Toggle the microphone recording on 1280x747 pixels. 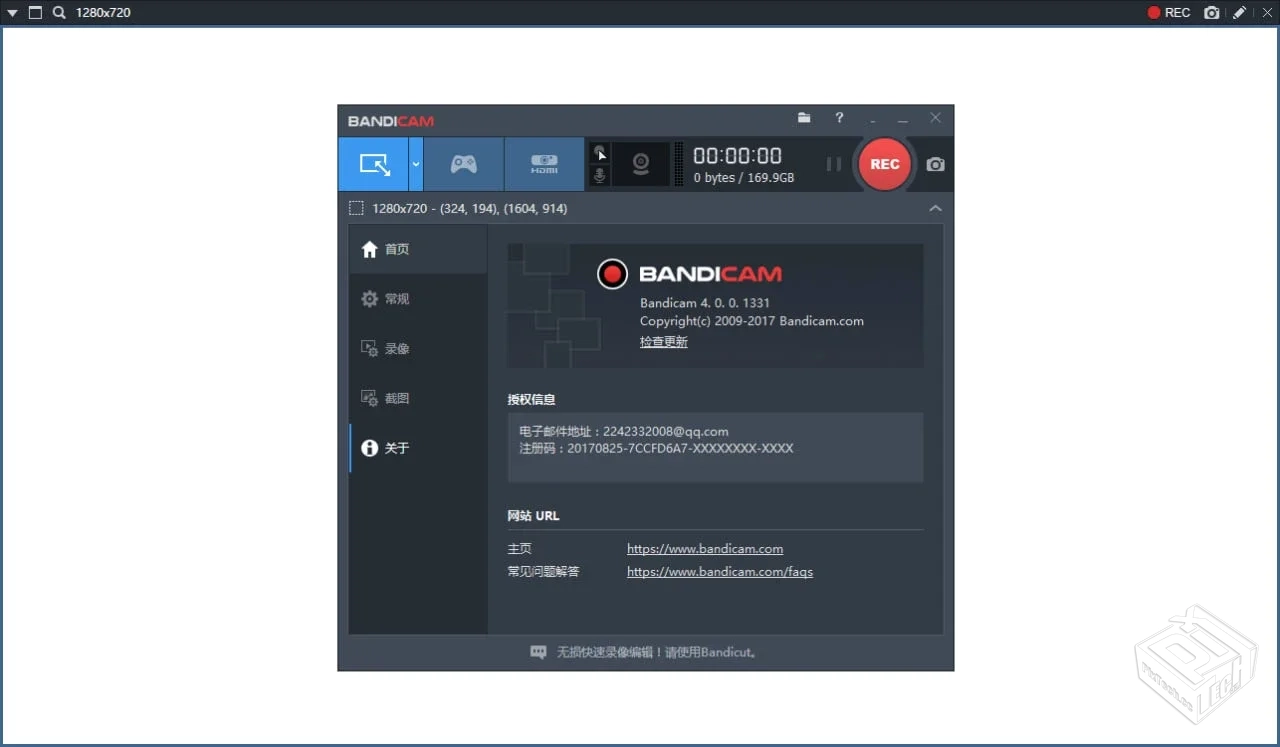point(599,175)
